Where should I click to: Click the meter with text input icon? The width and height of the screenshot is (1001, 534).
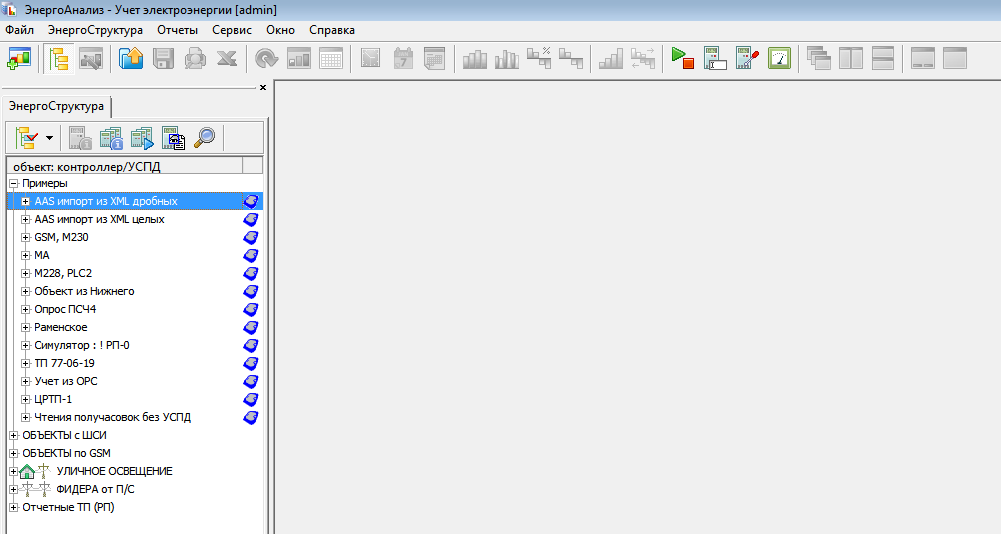click(x=714, y=59)
